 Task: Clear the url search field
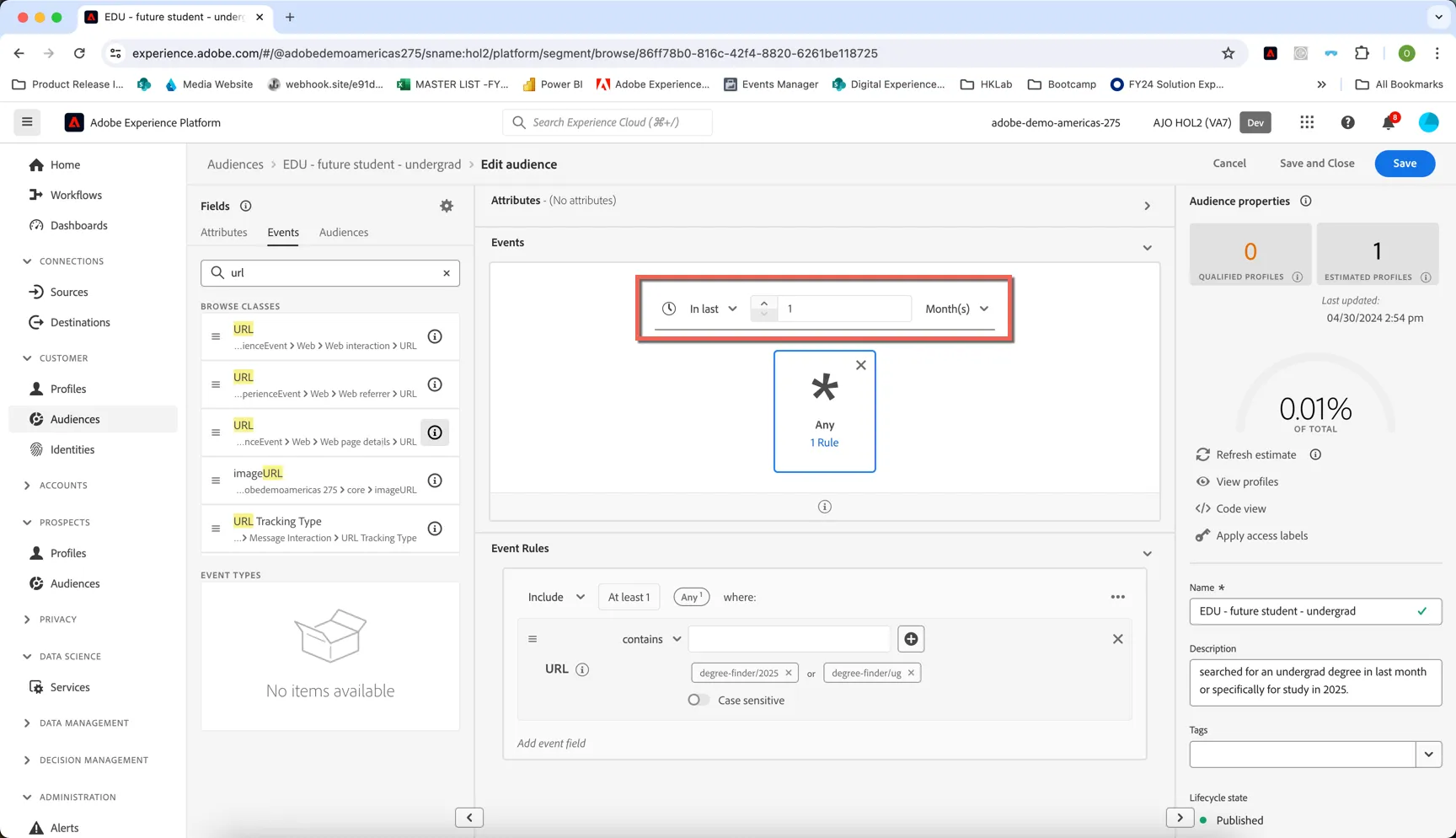coord(447,272)
